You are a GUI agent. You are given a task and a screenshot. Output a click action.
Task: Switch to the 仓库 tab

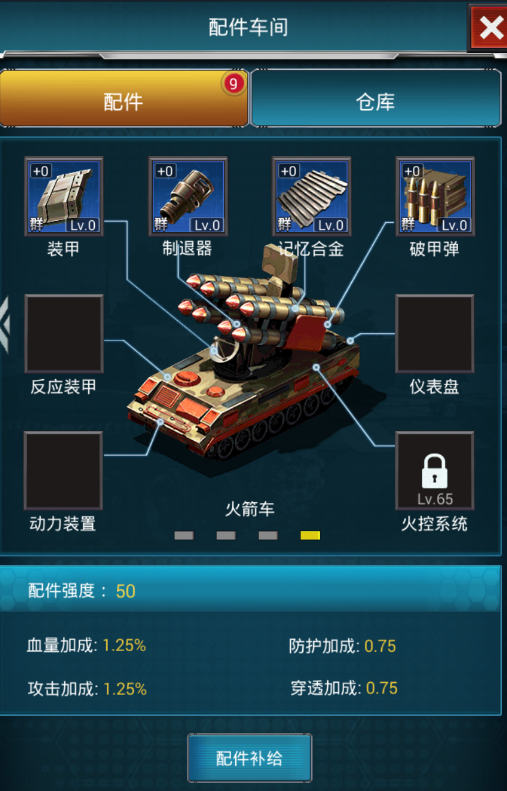point(376,98)
